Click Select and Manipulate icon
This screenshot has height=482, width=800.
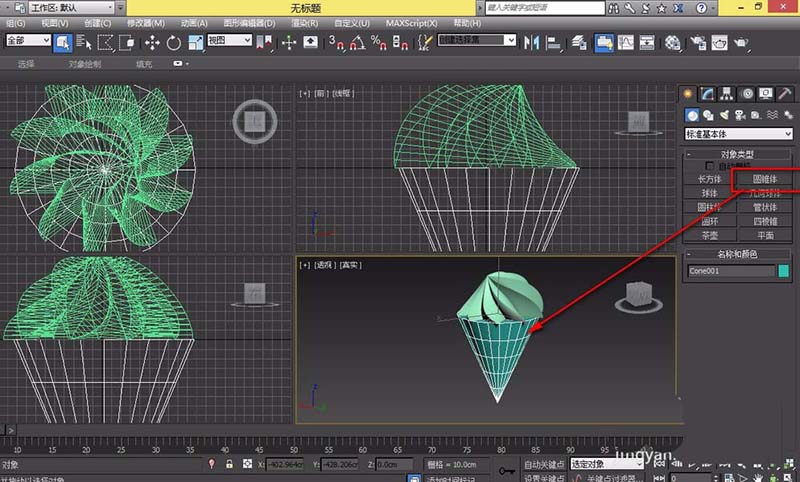(x=289, y=42)
